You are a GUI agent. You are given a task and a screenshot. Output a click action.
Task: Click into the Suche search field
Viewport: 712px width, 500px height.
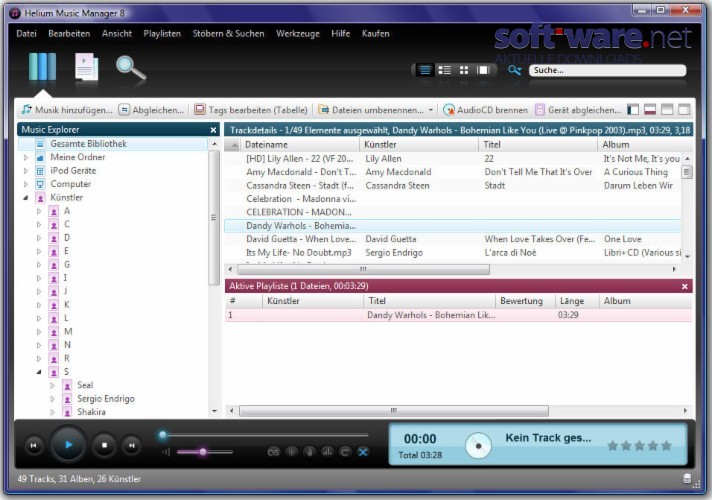607,70
